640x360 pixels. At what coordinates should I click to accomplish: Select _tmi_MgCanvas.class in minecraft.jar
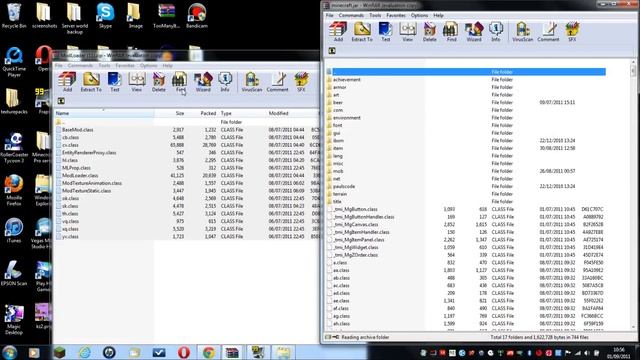point(356,224)
